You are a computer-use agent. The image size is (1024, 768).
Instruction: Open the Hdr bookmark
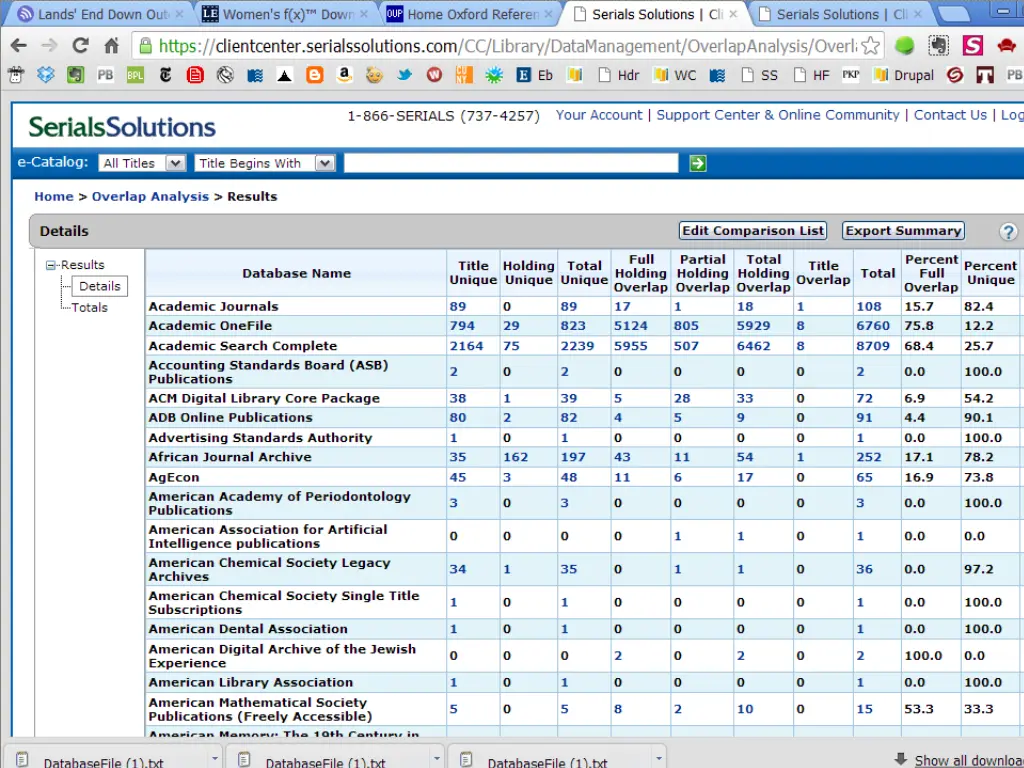pos(619,75)
